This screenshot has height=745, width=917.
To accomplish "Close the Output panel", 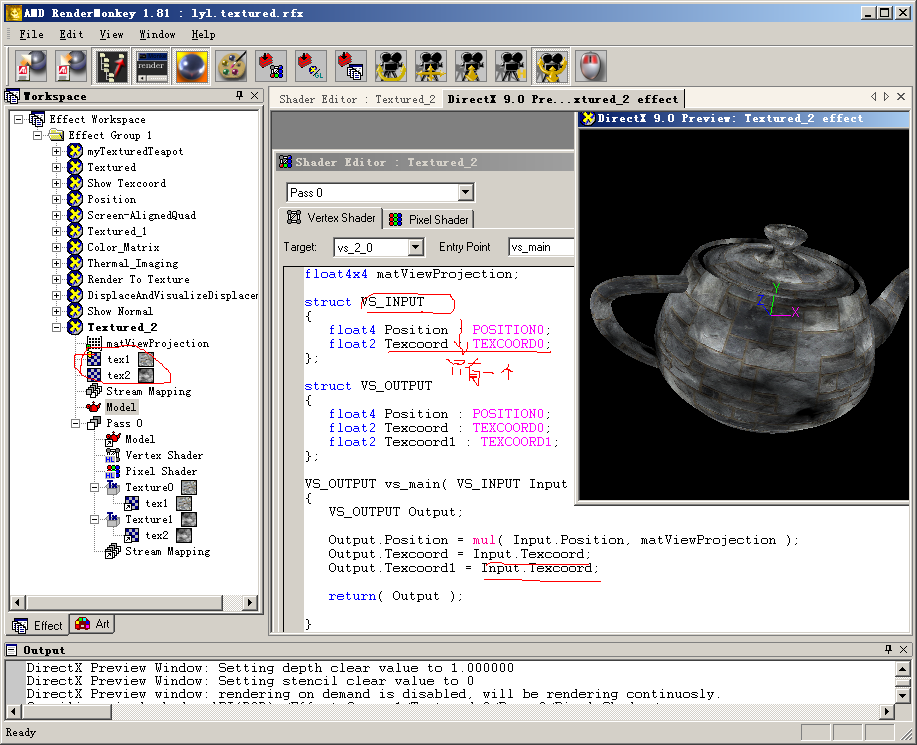I will [x=904, y=649].
